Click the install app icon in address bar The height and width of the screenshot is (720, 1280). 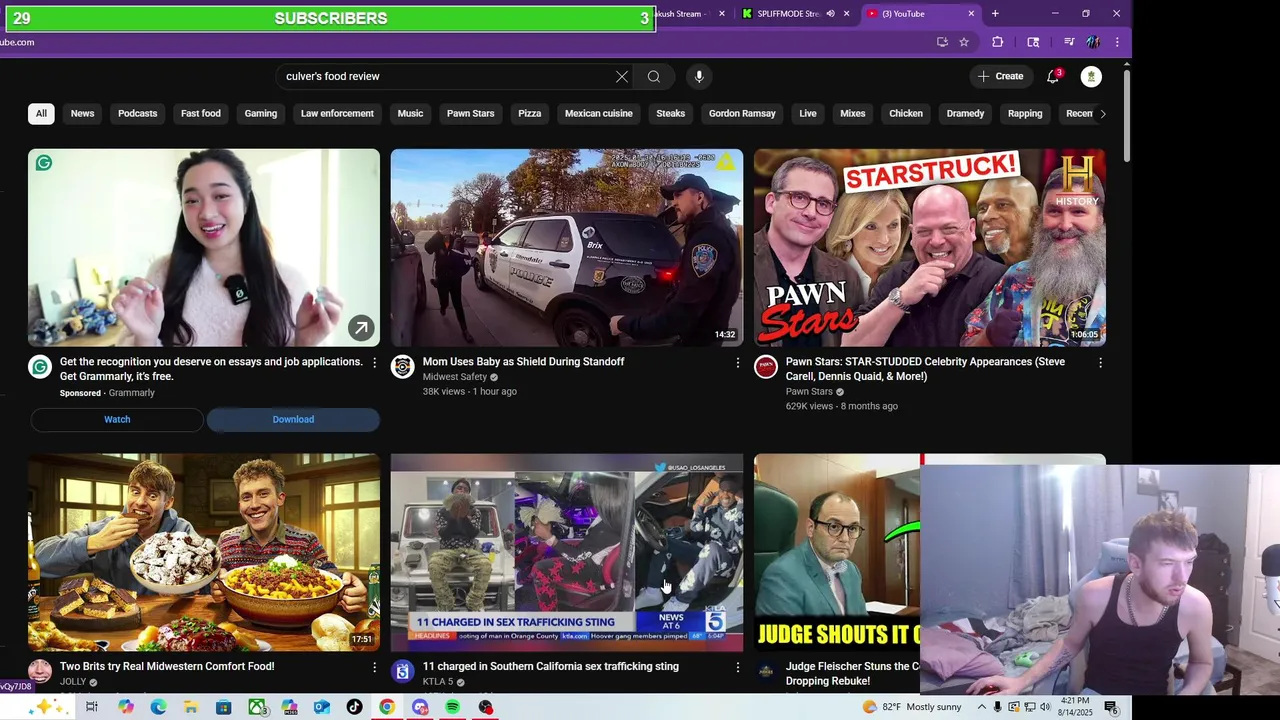(x=942, y=42)
